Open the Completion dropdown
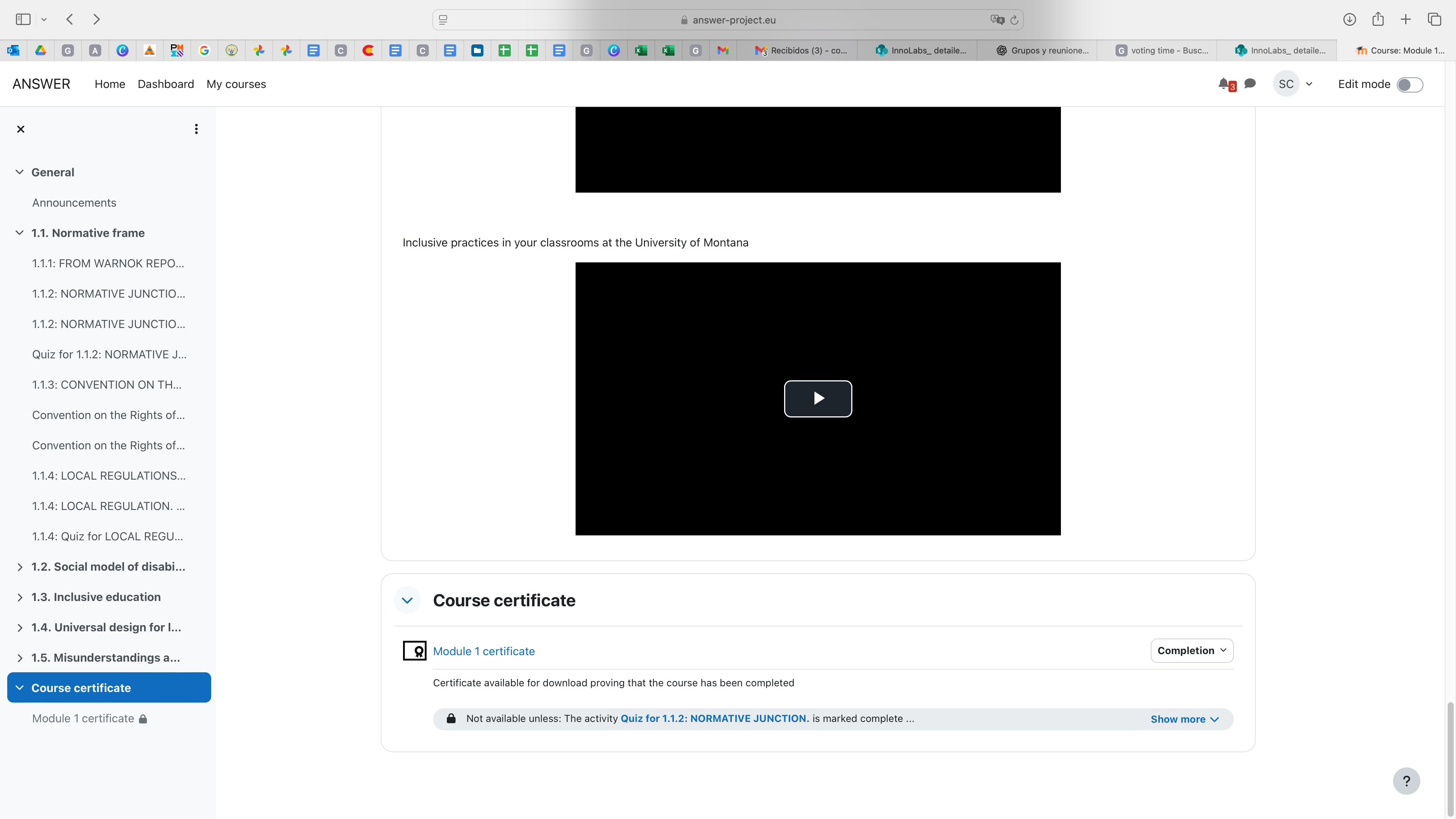 (x=1191, y=651)
